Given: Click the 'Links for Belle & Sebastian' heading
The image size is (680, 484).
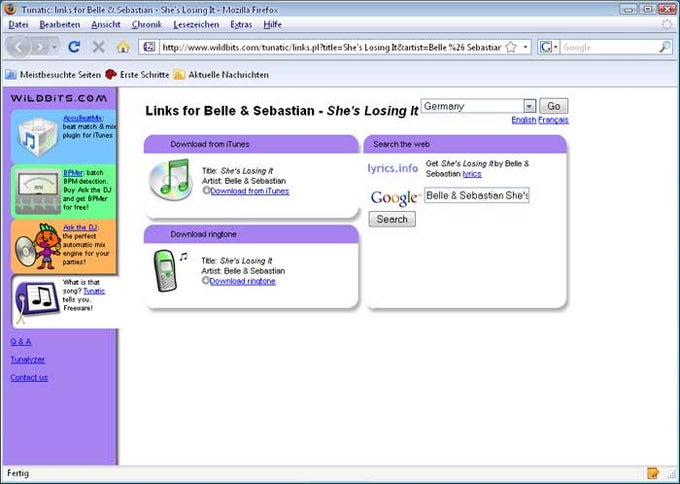Looking at the screenshot, I should coord(282,111).
